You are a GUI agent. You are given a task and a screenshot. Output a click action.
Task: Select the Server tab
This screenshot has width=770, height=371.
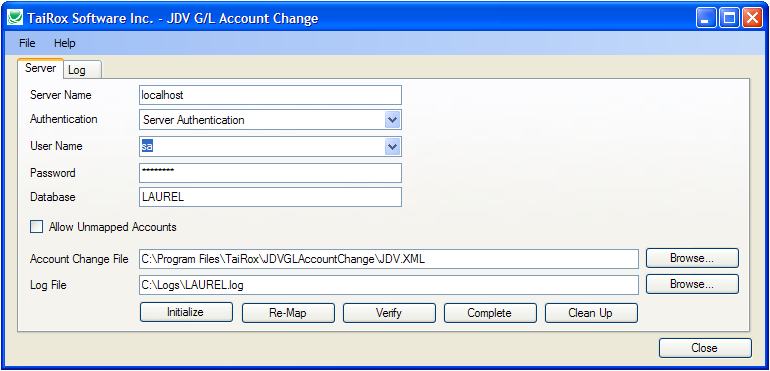coord(40,68)
